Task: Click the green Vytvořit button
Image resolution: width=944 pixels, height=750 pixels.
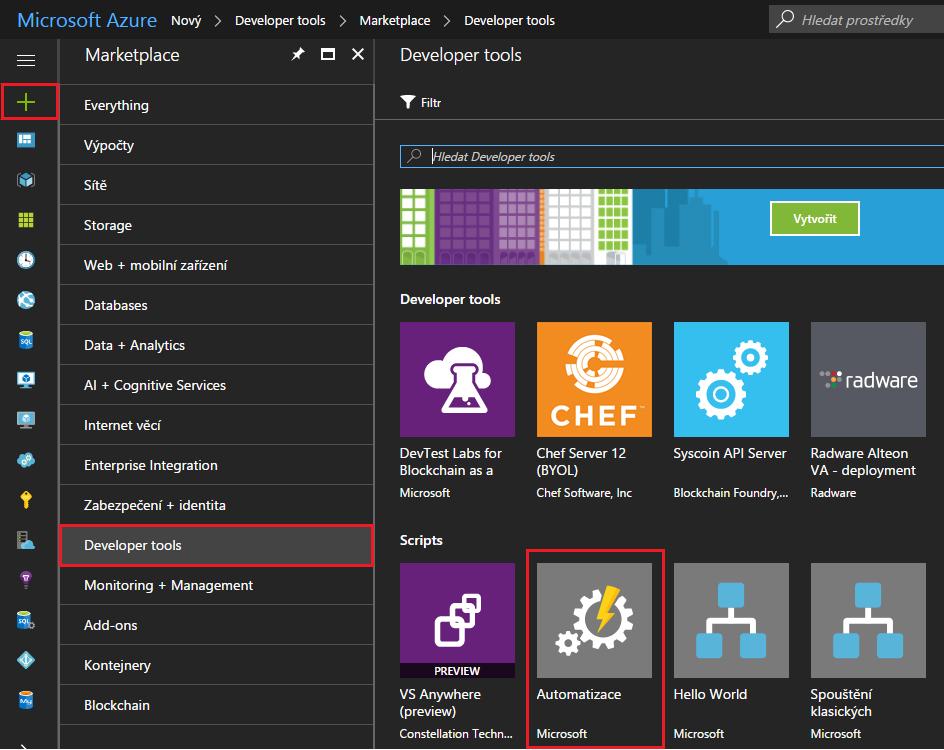Action: (815, 218)
